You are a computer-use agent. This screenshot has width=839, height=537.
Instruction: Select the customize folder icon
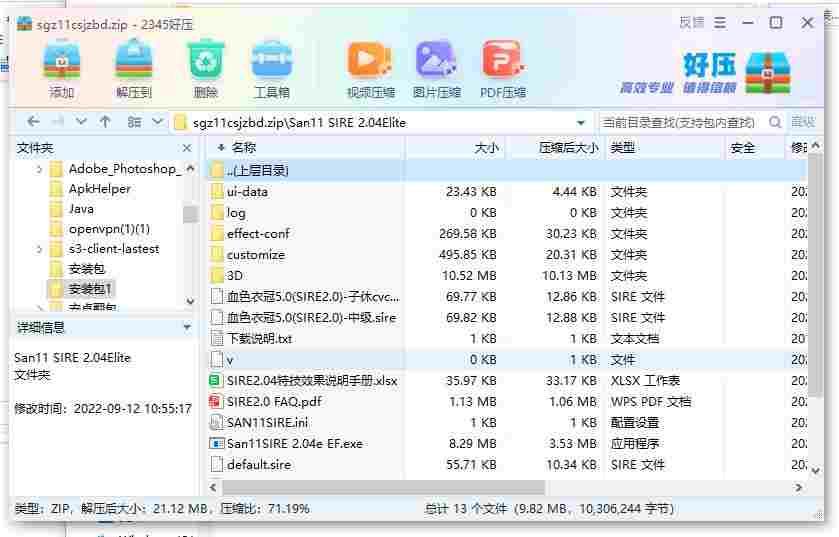click(x=217, y=255)
